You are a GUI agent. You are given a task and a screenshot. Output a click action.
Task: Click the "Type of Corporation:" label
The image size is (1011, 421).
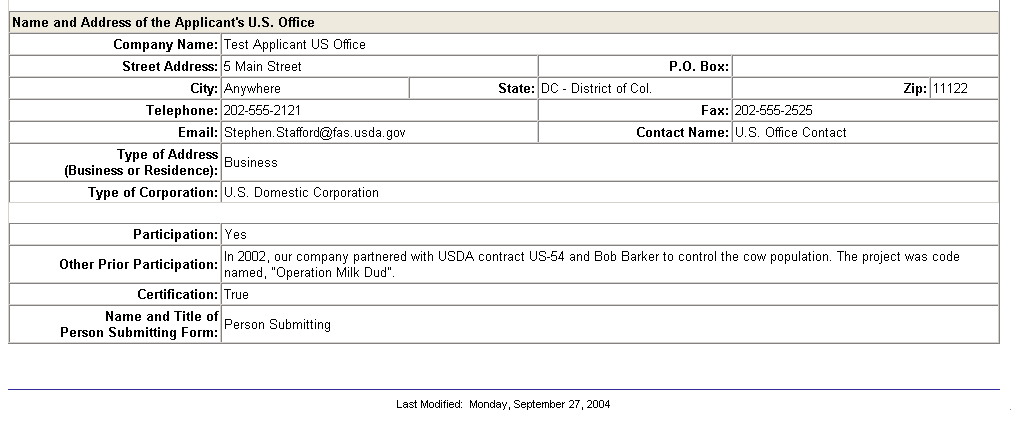click(153, 193)
